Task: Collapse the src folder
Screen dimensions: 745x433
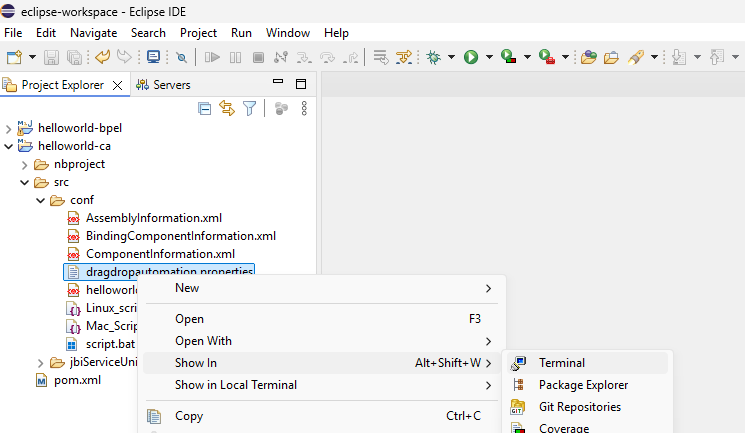Action: (24, 183)
